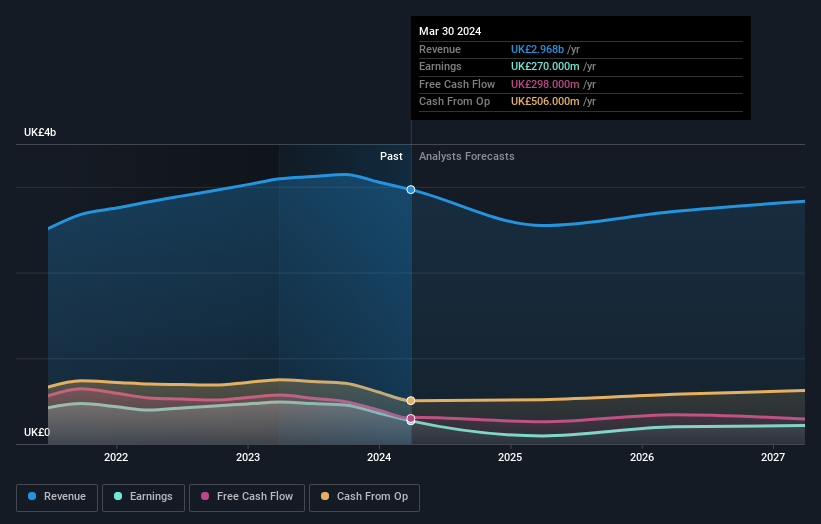
Task: Click the UK£298.000m free cash flow value
Action: (545, 84)
